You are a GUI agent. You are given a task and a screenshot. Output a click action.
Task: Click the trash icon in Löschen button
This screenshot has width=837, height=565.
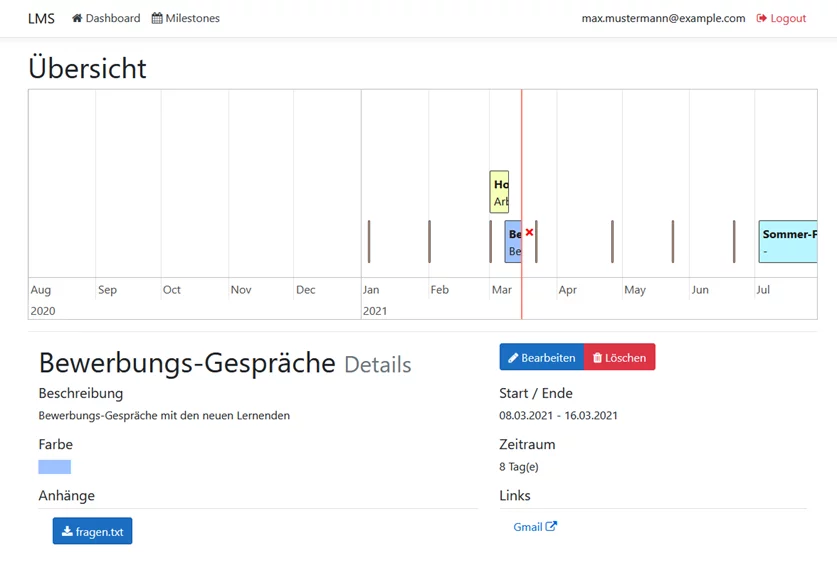597,358
